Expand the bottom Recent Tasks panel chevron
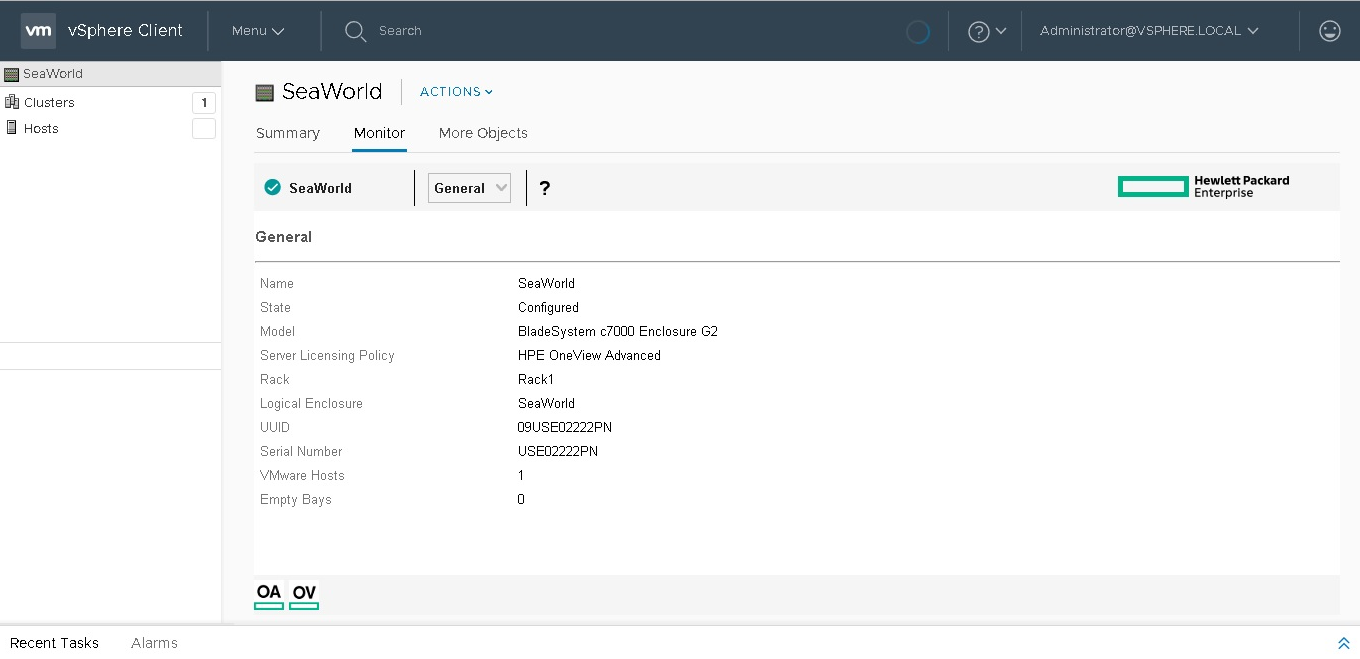The width and height of the screenshot is (1360, 659). click(x=1343, y=643)
